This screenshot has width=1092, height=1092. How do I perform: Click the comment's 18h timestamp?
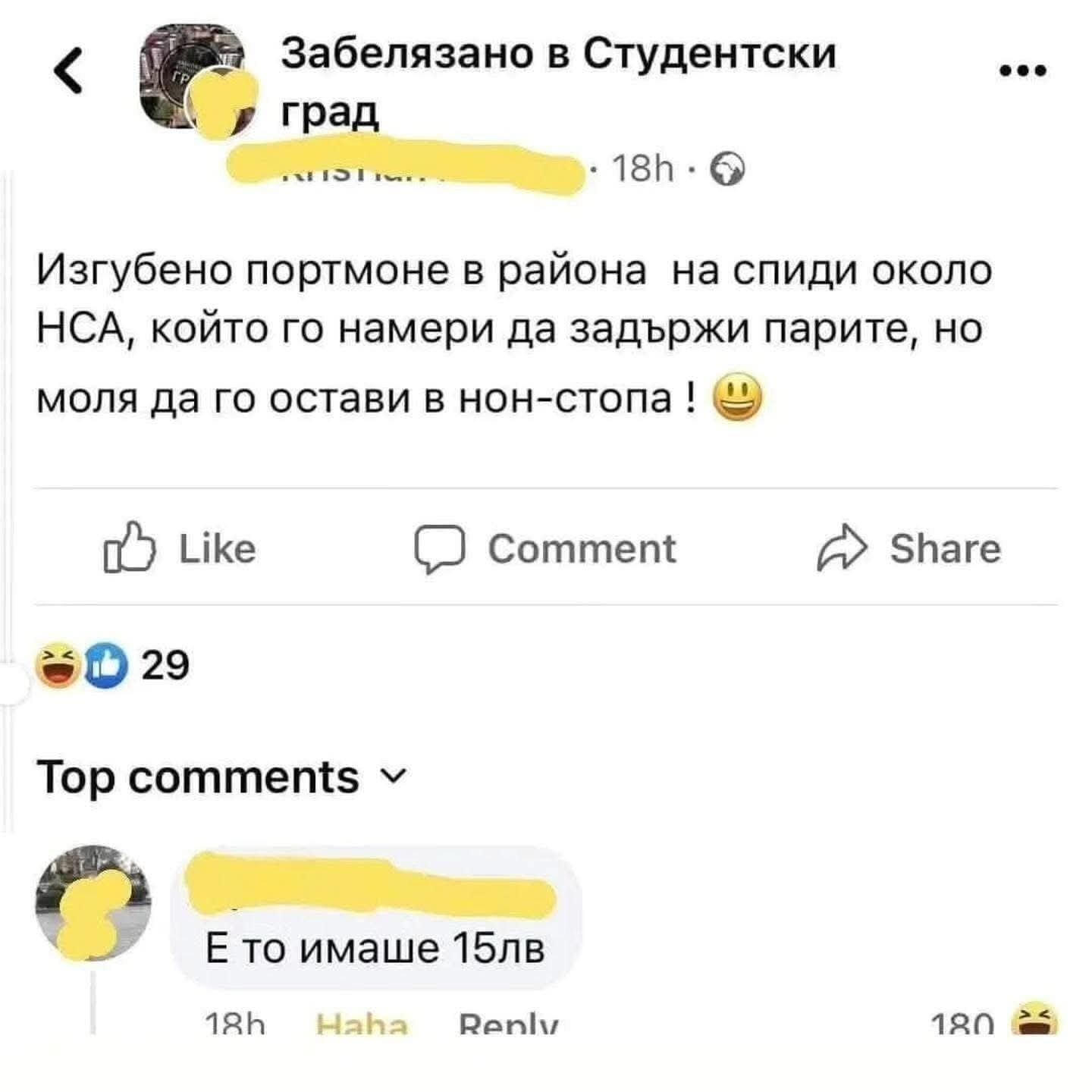(235, 1025)
